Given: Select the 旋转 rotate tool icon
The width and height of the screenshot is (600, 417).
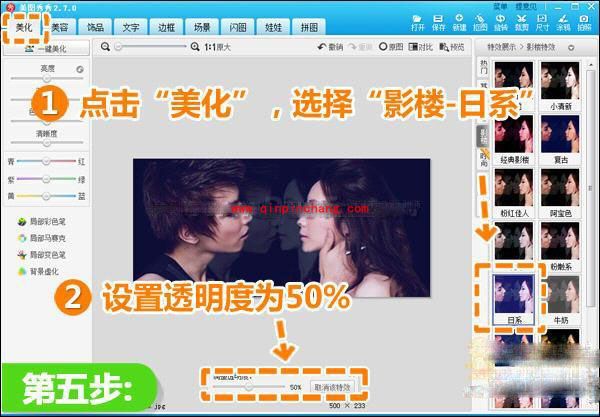Looking at the screenshot, I should (501, 23).
